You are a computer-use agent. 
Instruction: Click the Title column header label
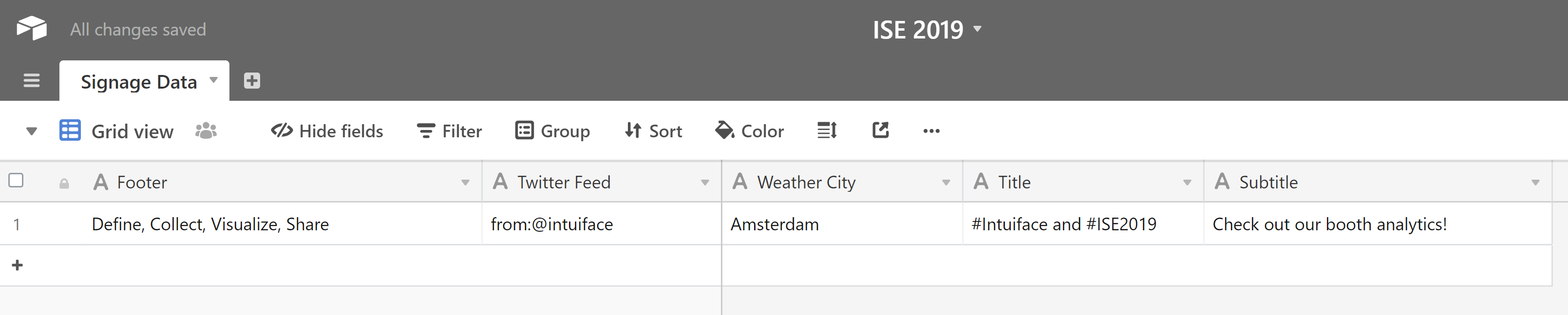point(1014,182)
